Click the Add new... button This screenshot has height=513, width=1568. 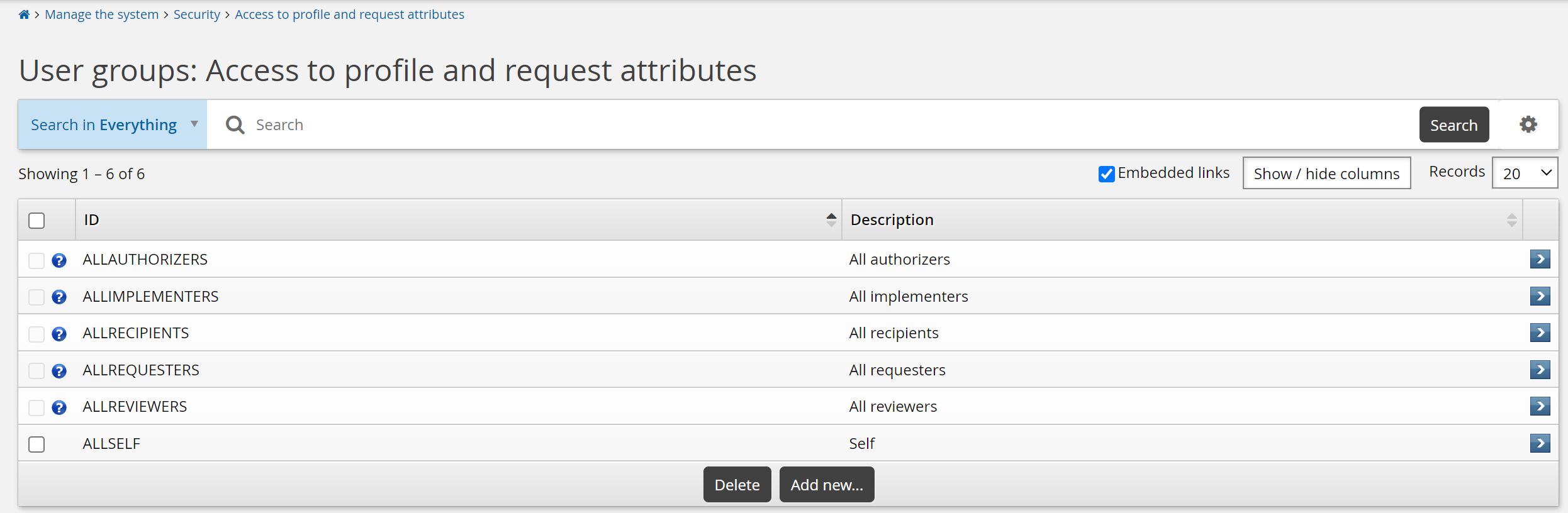(x=826, y=485)
